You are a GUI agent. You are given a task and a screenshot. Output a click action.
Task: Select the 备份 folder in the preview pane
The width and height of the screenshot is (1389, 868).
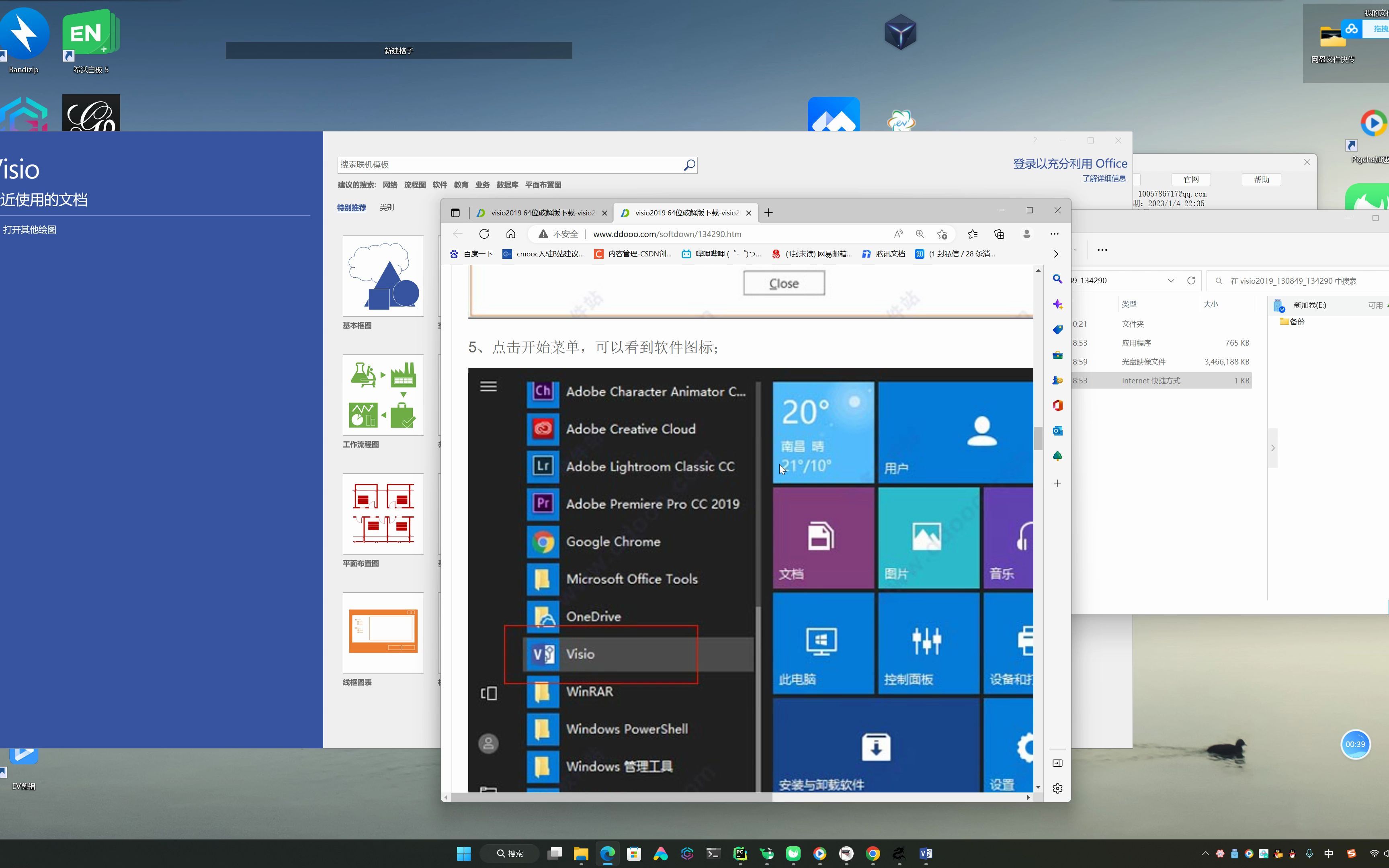point(1292,322)
